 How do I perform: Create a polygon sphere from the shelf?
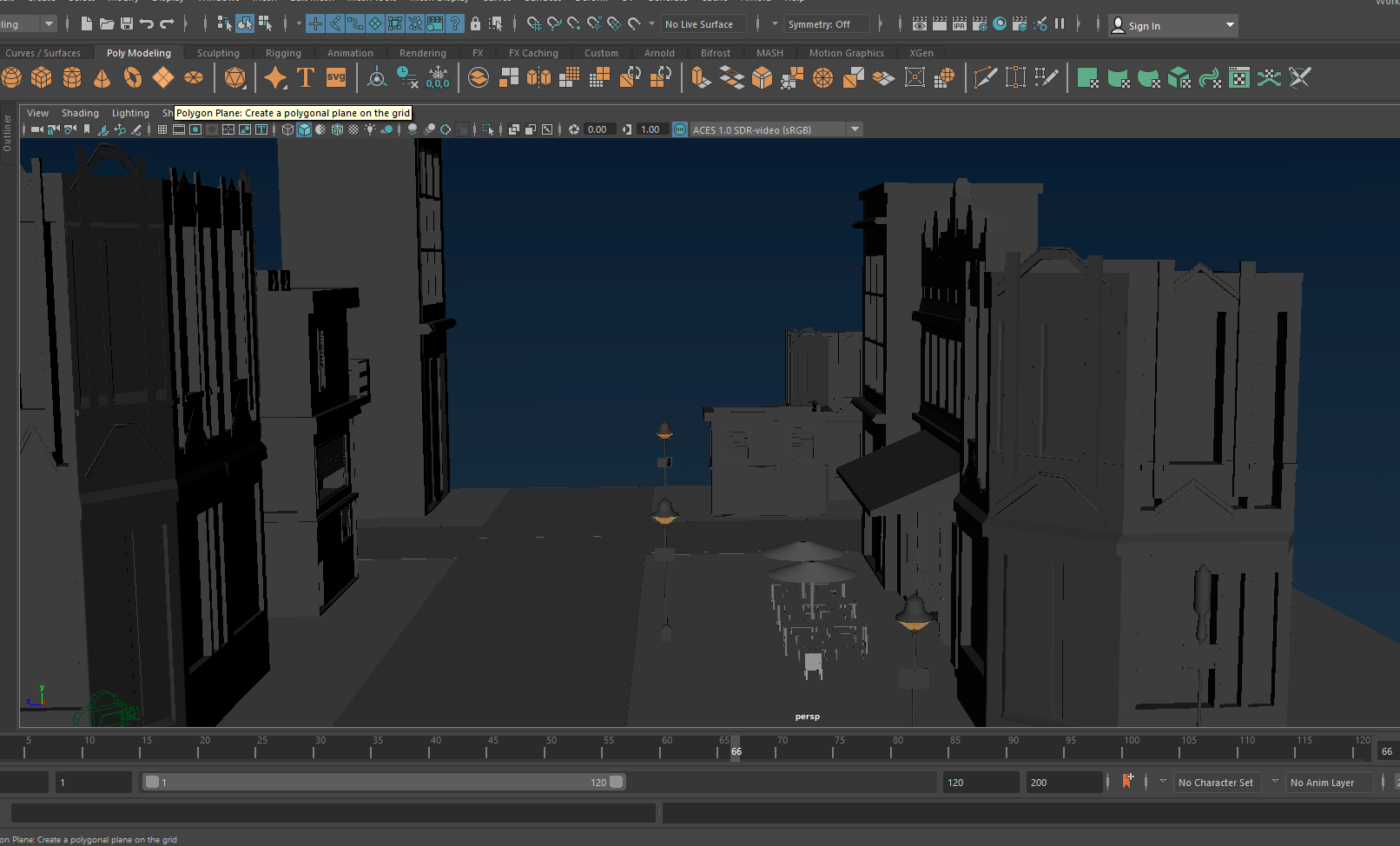11,78
